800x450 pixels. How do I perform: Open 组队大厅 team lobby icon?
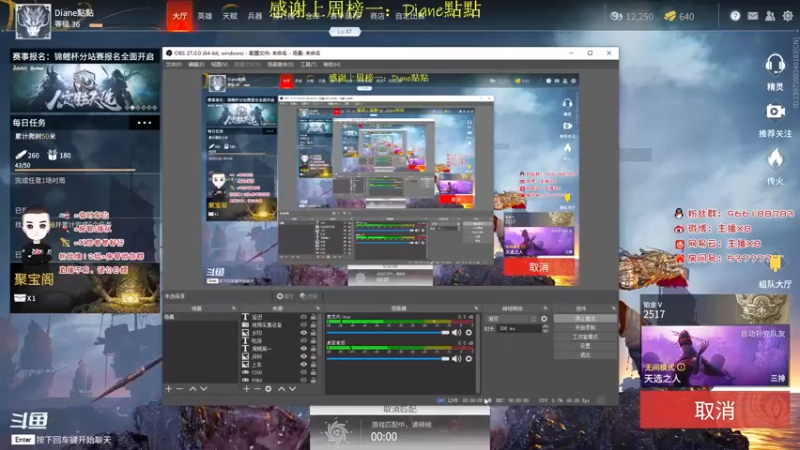(775, 263)
